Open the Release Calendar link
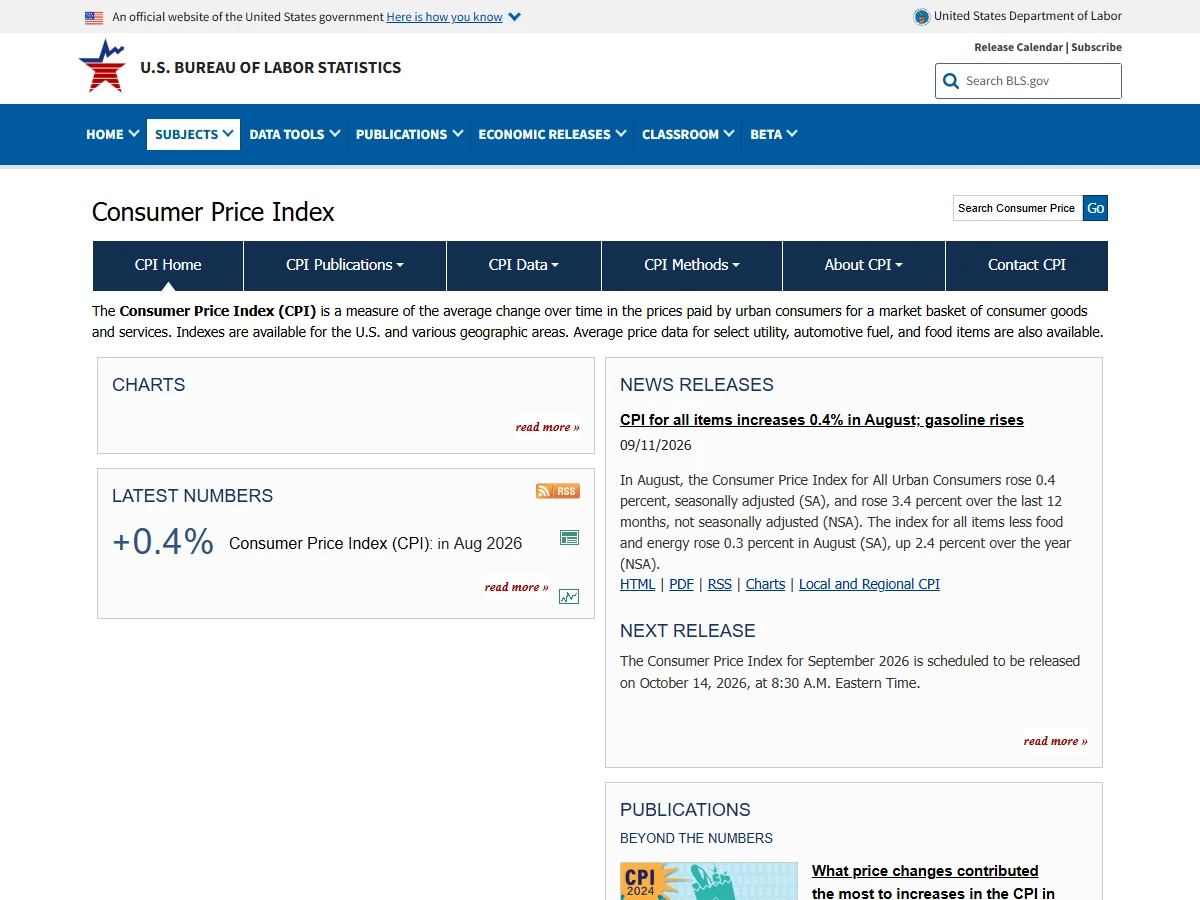Screen dimensions: 1200x900 [1019, 47]
